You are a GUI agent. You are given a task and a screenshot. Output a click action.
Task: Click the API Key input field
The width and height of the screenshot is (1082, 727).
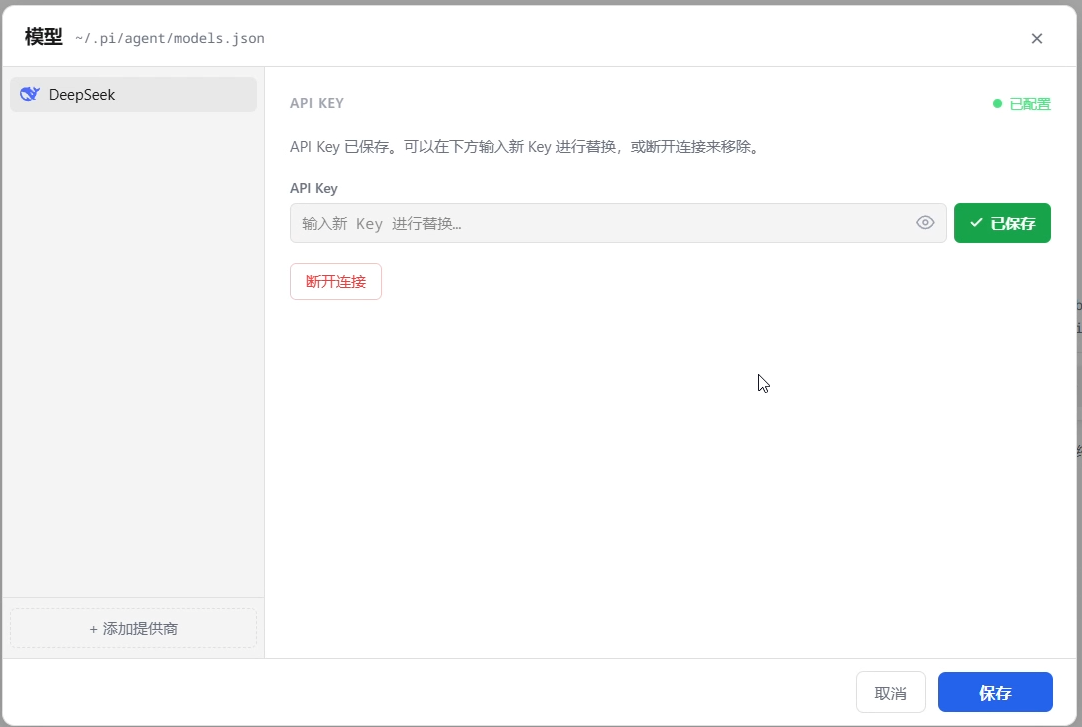coord(618,223)
